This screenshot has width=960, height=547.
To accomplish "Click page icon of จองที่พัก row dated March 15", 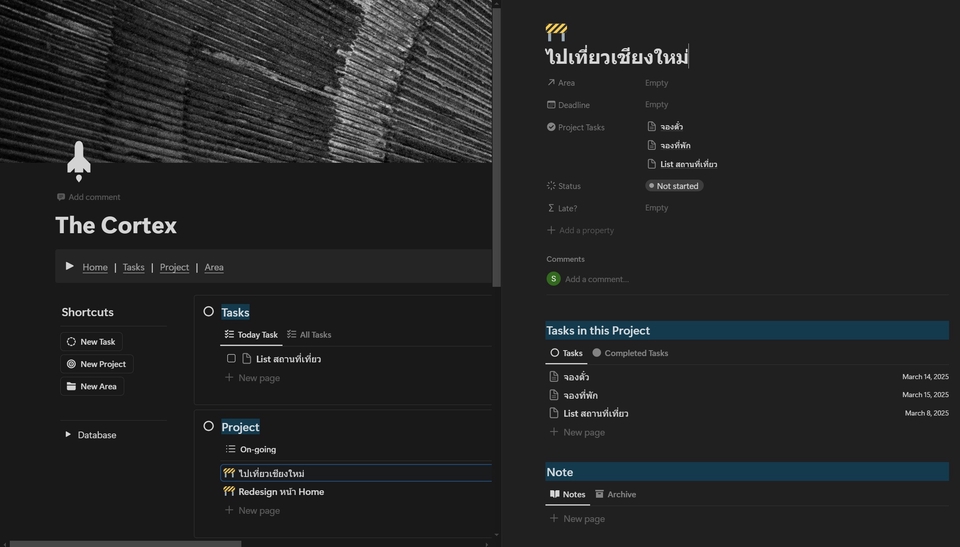I will tap(554, 395).
